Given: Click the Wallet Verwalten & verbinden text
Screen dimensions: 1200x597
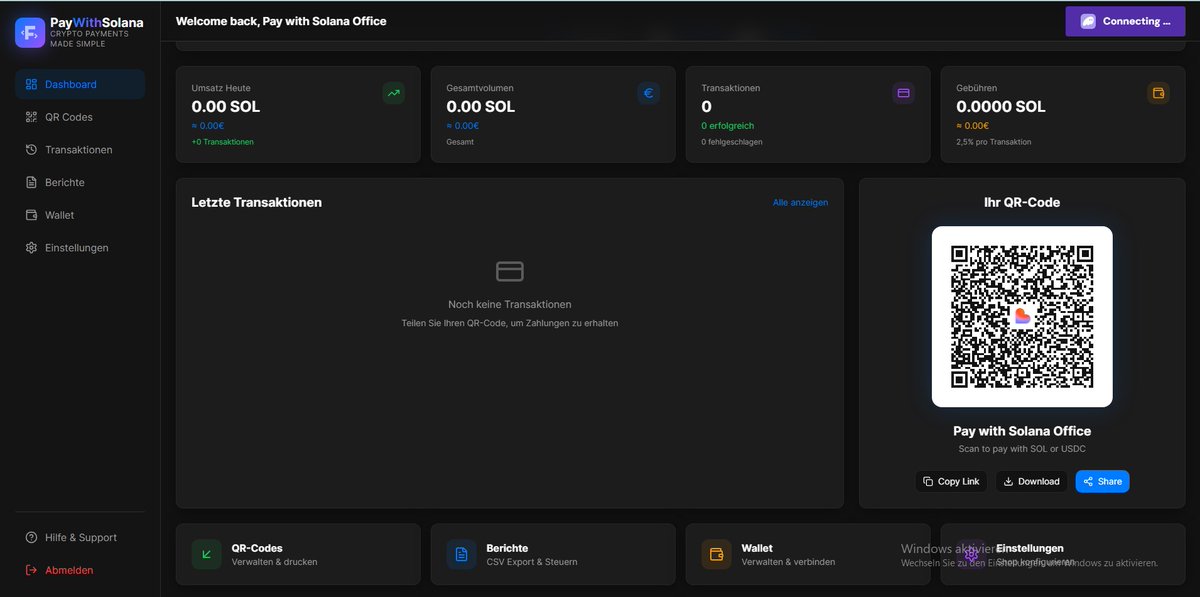Looking at the screenshot, I should [788, 562].
